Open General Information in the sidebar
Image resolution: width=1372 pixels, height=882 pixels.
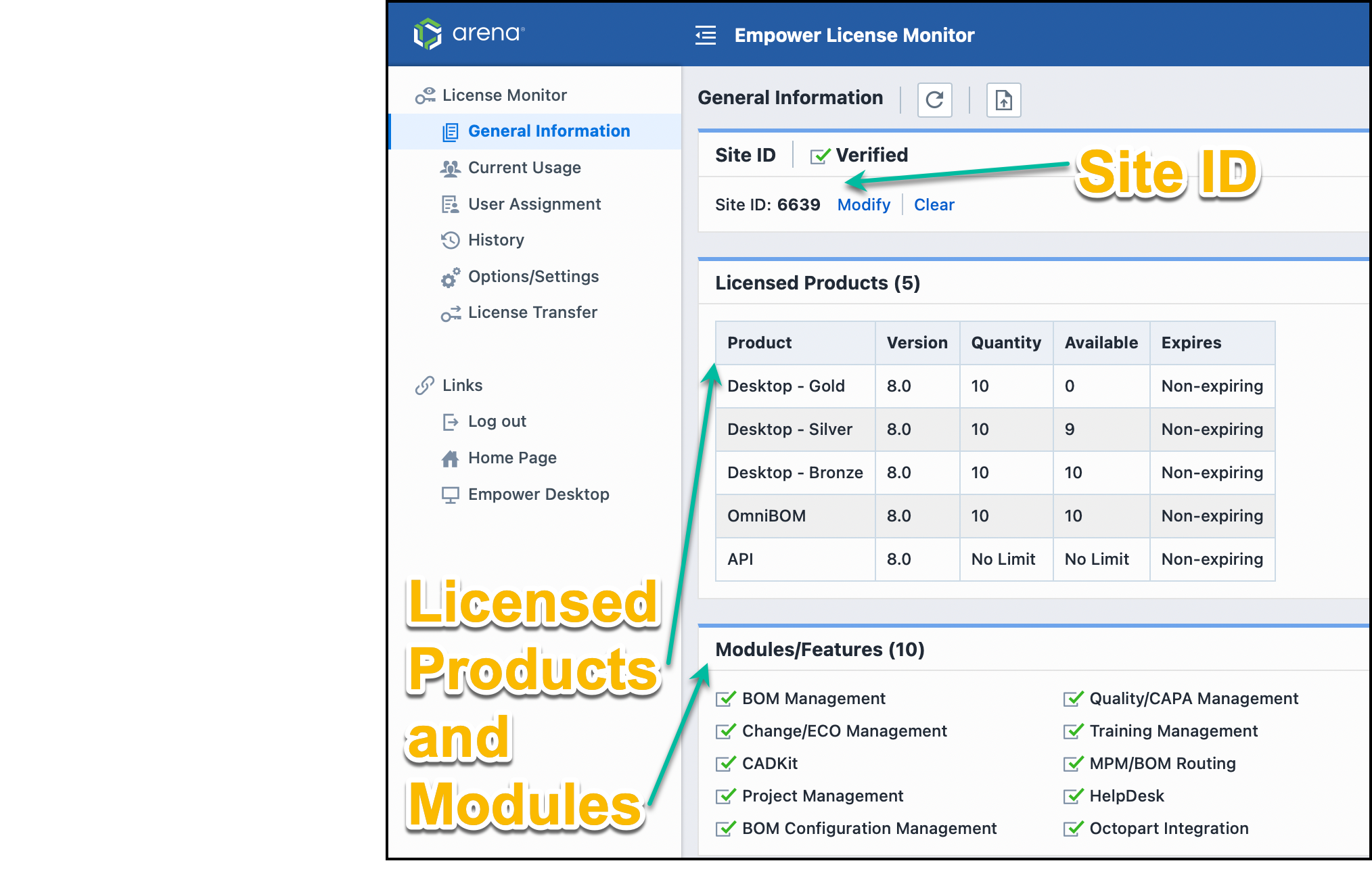tap(548, 131)
